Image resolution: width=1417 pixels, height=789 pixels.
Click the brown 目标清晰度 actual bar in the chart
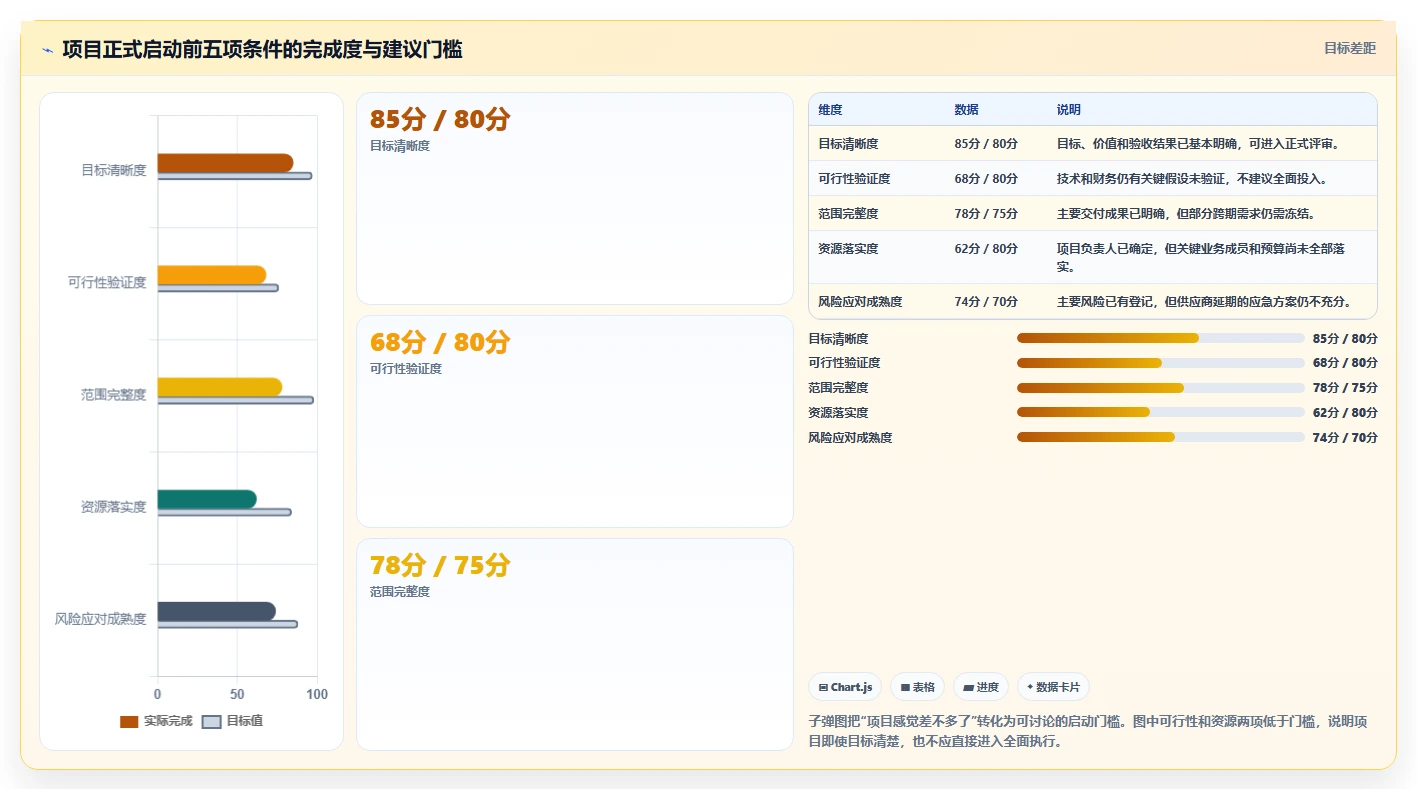[x=225, y=163]
